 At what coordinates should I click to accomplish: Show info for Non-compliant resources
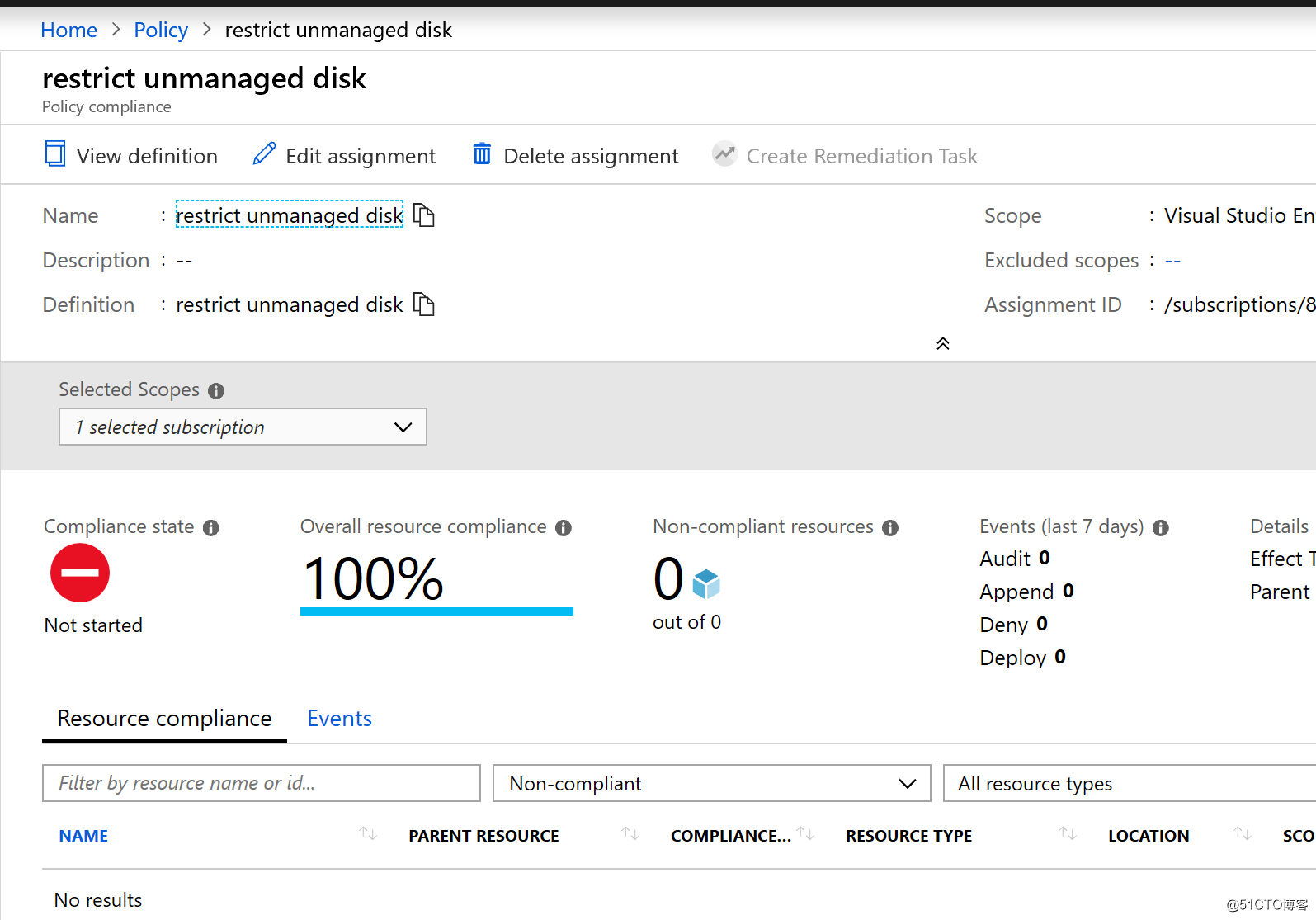[x=890, y=527]
